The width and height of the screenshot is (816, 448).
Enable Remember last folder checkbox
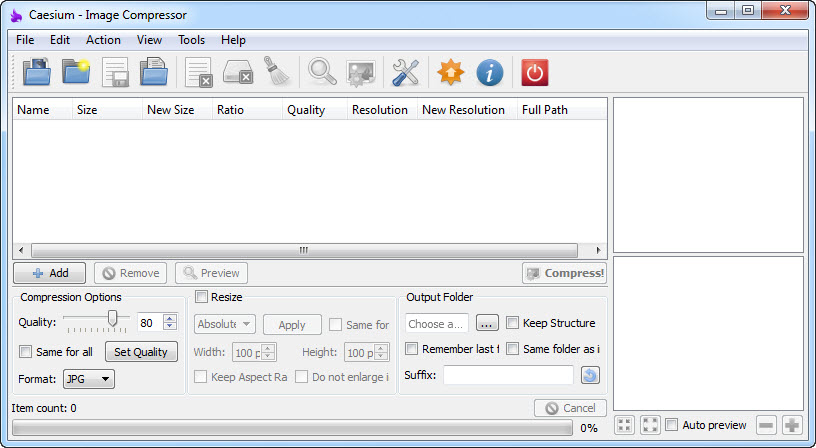(x=412, y=349)
